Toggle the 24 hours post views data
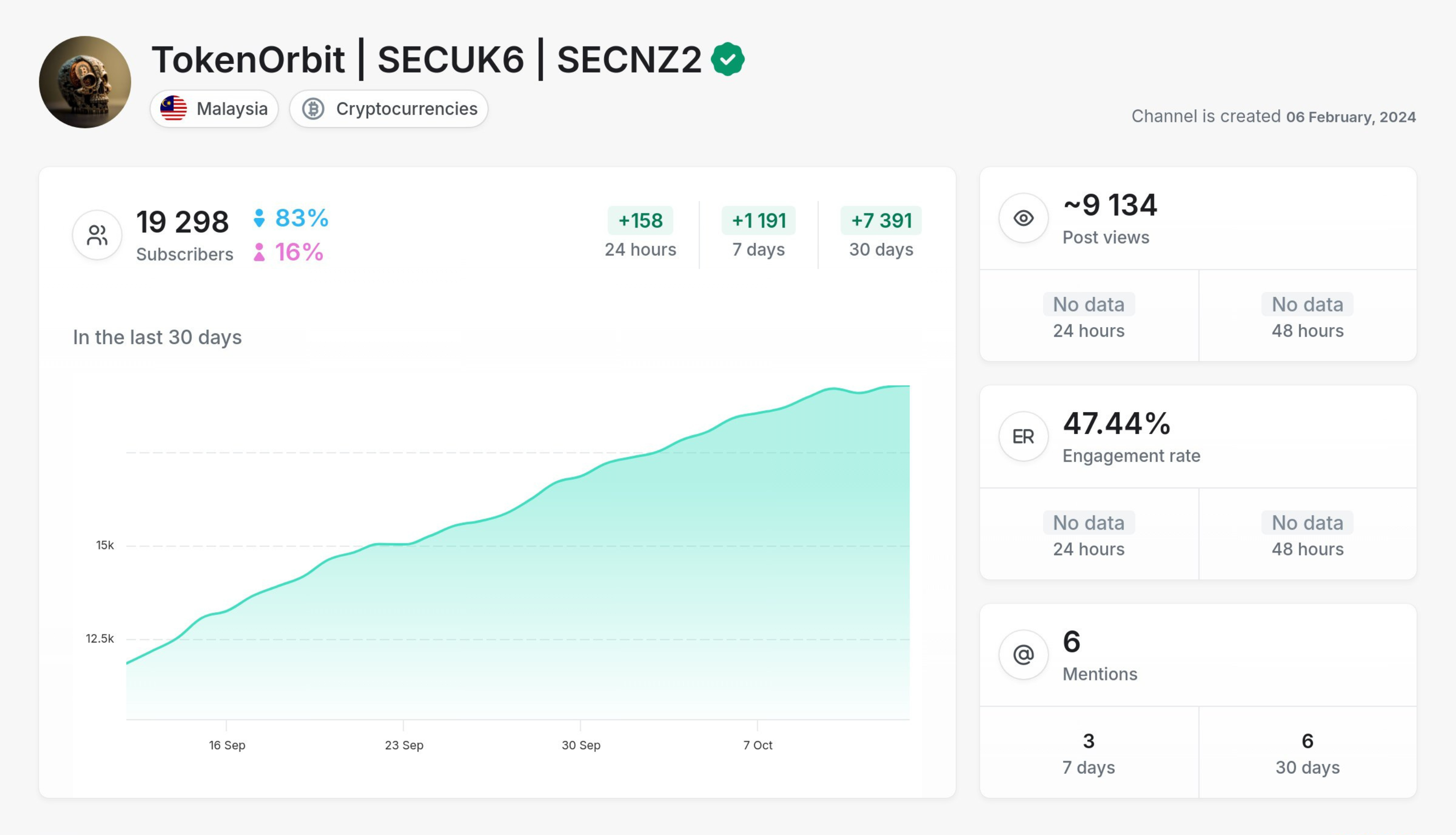This screenshot has width=1456, height=835. pos(1089,314)
